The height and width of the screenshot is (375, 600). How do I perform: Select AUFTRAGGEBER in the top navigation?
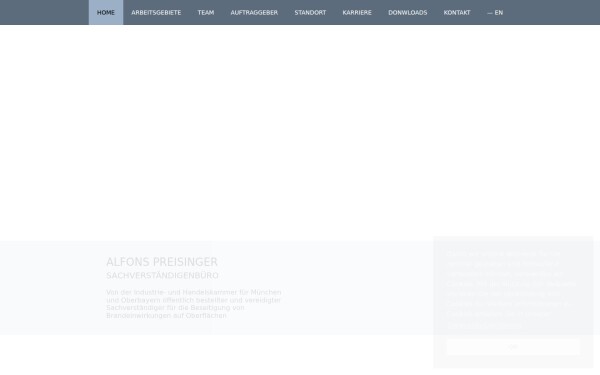coord(254,12)
